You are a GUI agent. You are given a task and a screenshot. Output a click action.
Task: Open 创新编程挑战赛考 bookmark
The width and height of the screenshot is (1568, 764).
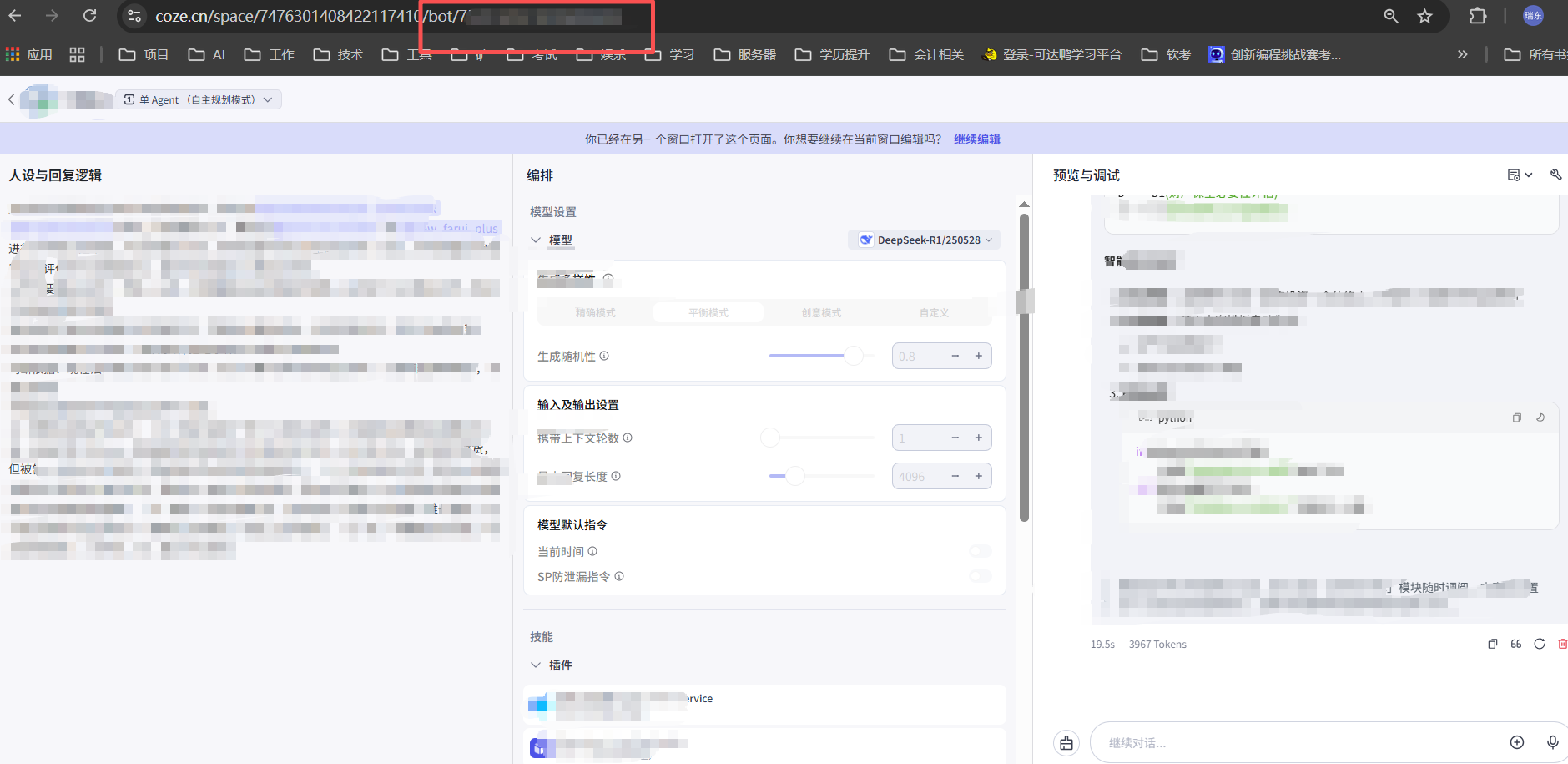click(1275, 54)
